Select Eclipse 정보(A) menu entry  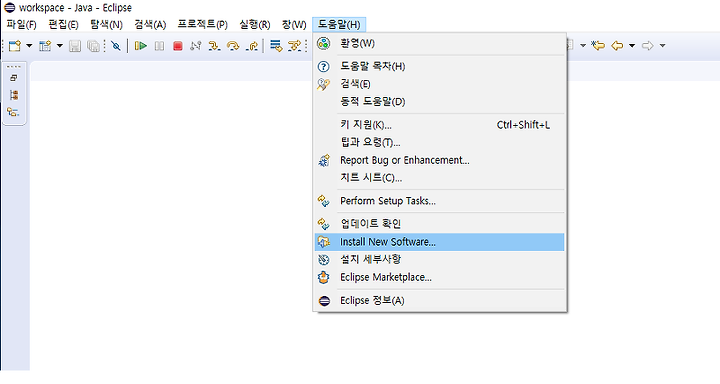(x=439, y=301)
